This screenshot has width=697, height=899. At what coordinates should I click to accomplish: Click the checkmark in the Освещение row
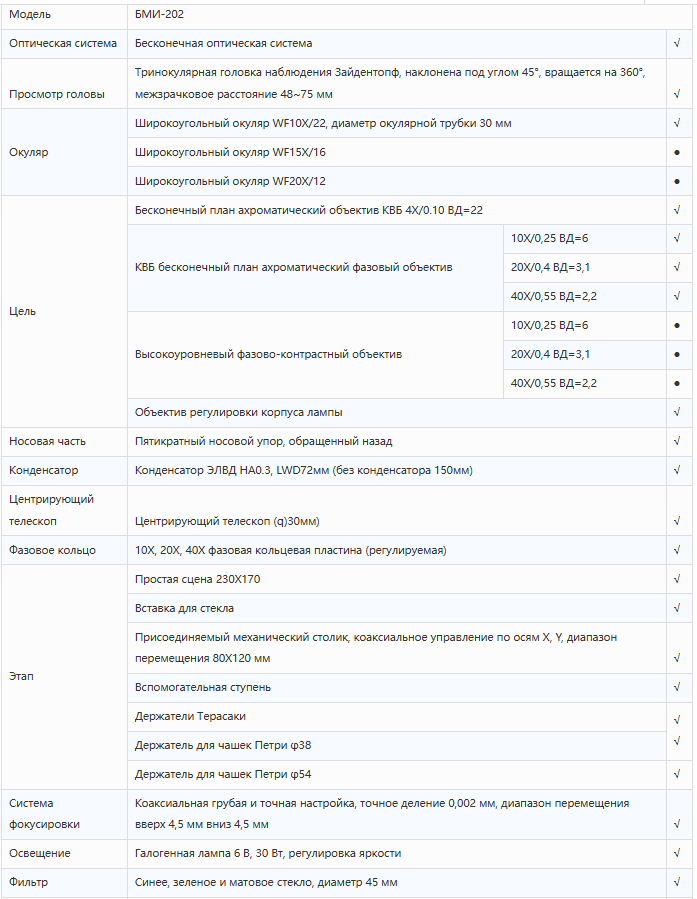pyautogui.click(x=678, y=854)
